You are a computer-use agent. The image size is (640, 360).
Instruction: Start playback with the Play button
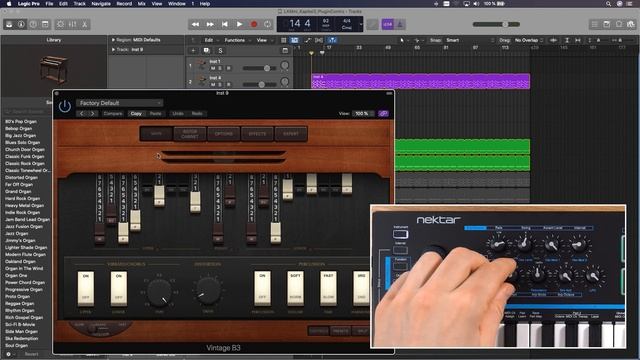(x=239, y=24)
